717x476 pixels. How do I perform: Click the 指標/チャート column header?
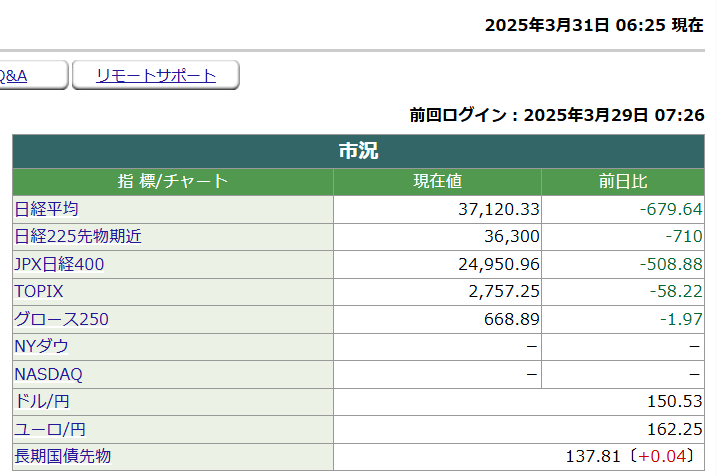coord(173,182)
